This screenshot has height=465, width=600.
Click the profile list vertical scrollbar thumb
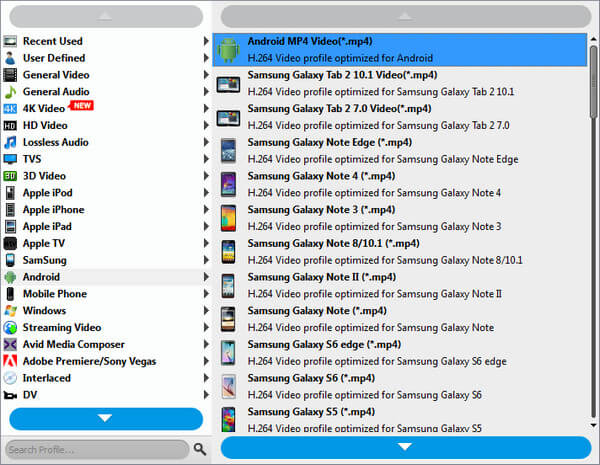pyautogui.click(x=593, y=82)
